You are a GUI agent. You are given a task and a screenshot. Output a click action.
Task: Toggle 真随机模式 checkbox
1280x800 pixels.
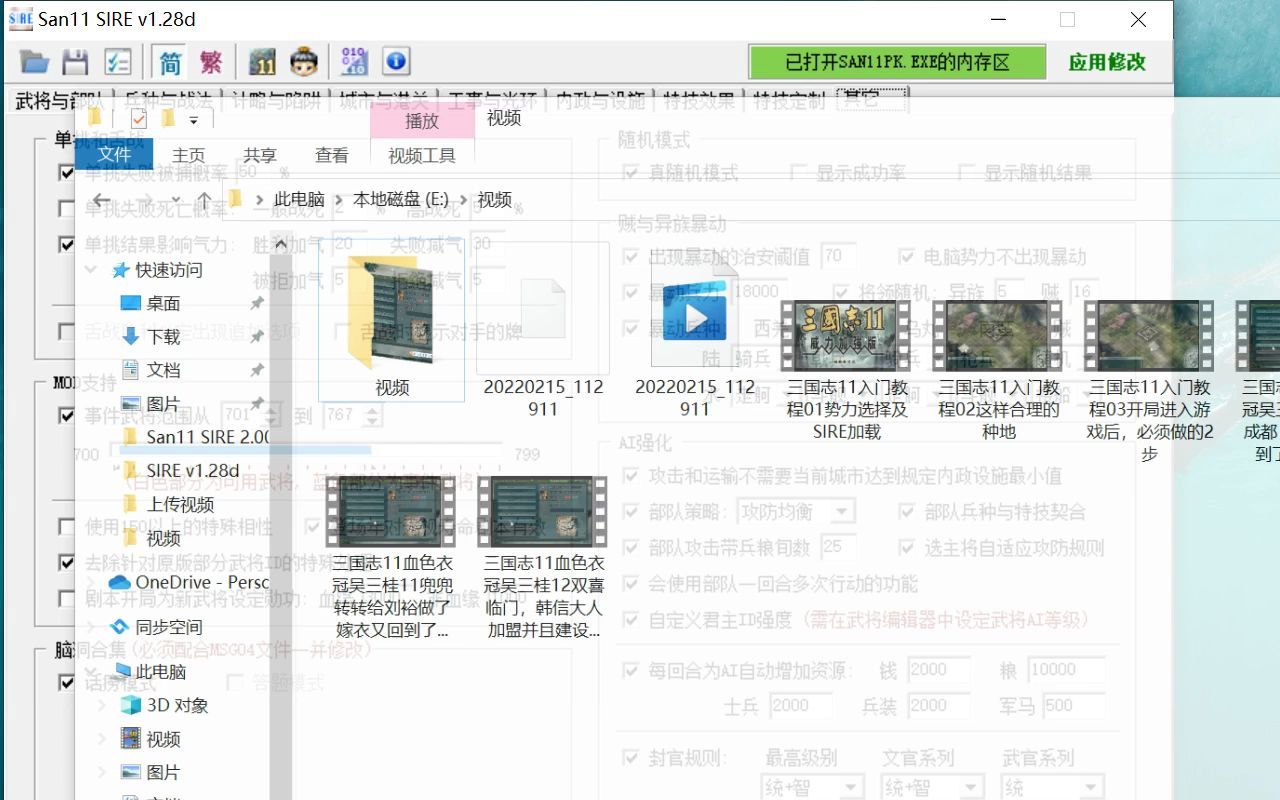click(630, 173)
